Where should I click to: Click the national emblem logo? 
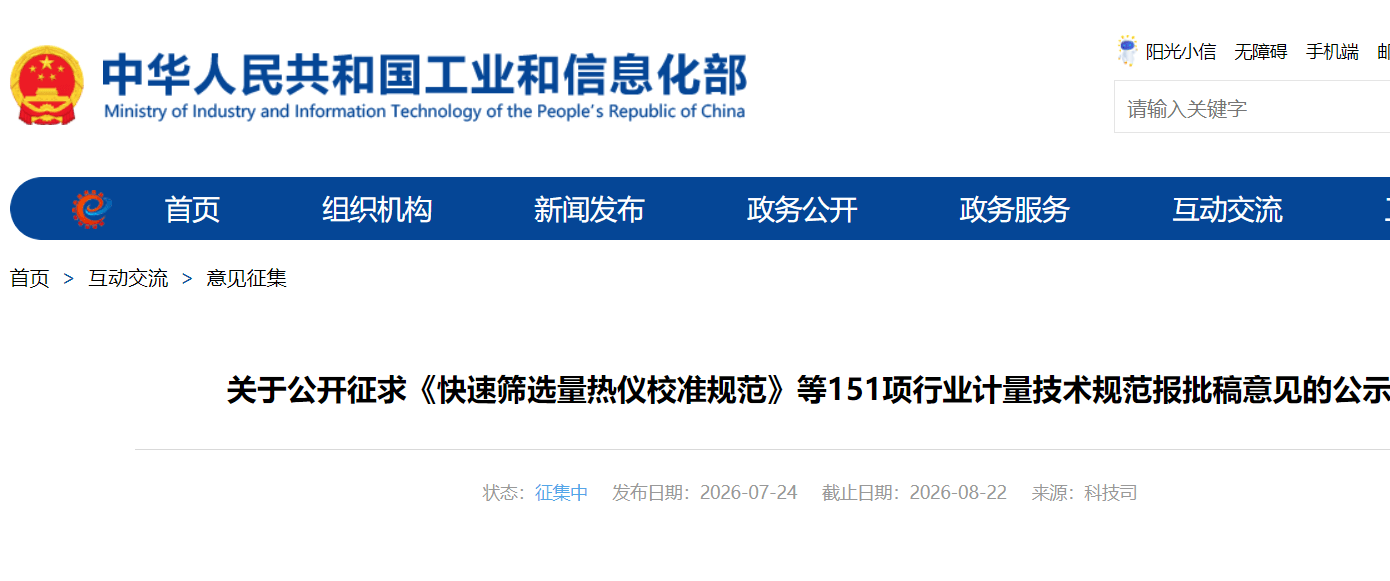click(47, 85)
